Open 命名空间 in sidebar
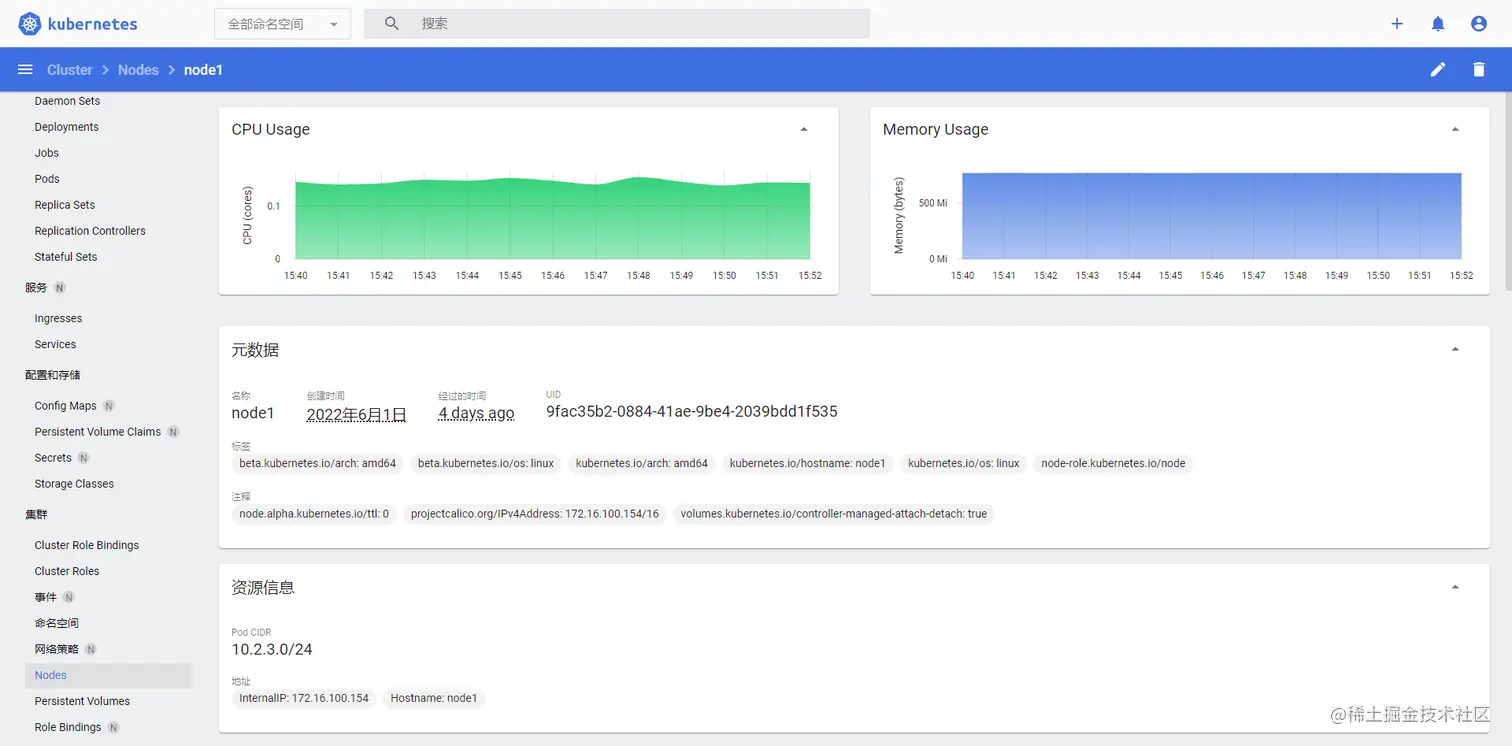The height and width of the screenshot is (746, 1512). click(x=56, y=623)
